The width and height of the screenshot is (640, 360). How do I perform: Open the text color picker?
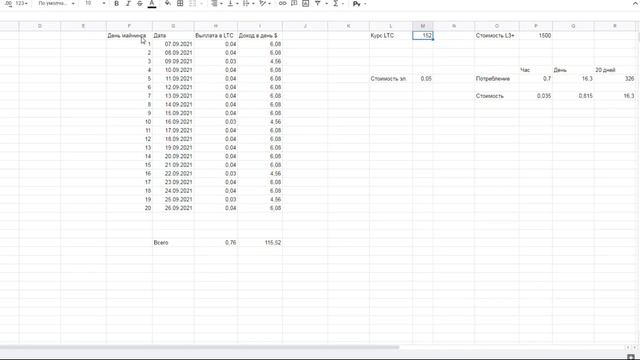[x=152, y=4]
